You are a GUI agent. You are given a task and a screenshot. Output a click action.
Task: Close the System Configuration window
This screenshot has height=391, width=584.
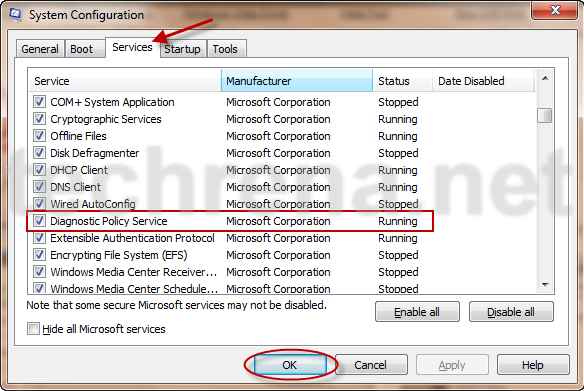(x=555, y=10)
